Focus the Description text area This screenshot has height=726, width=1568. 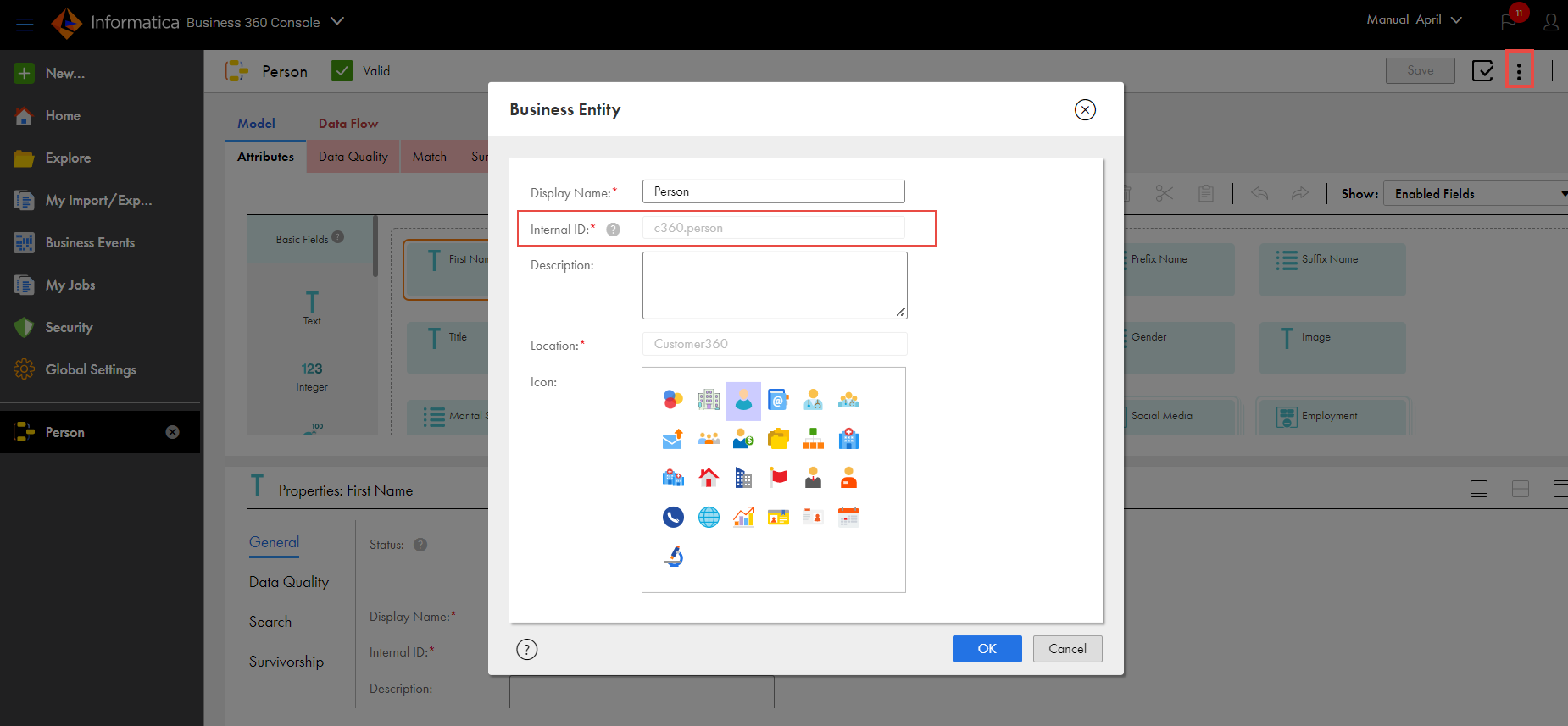775,285
